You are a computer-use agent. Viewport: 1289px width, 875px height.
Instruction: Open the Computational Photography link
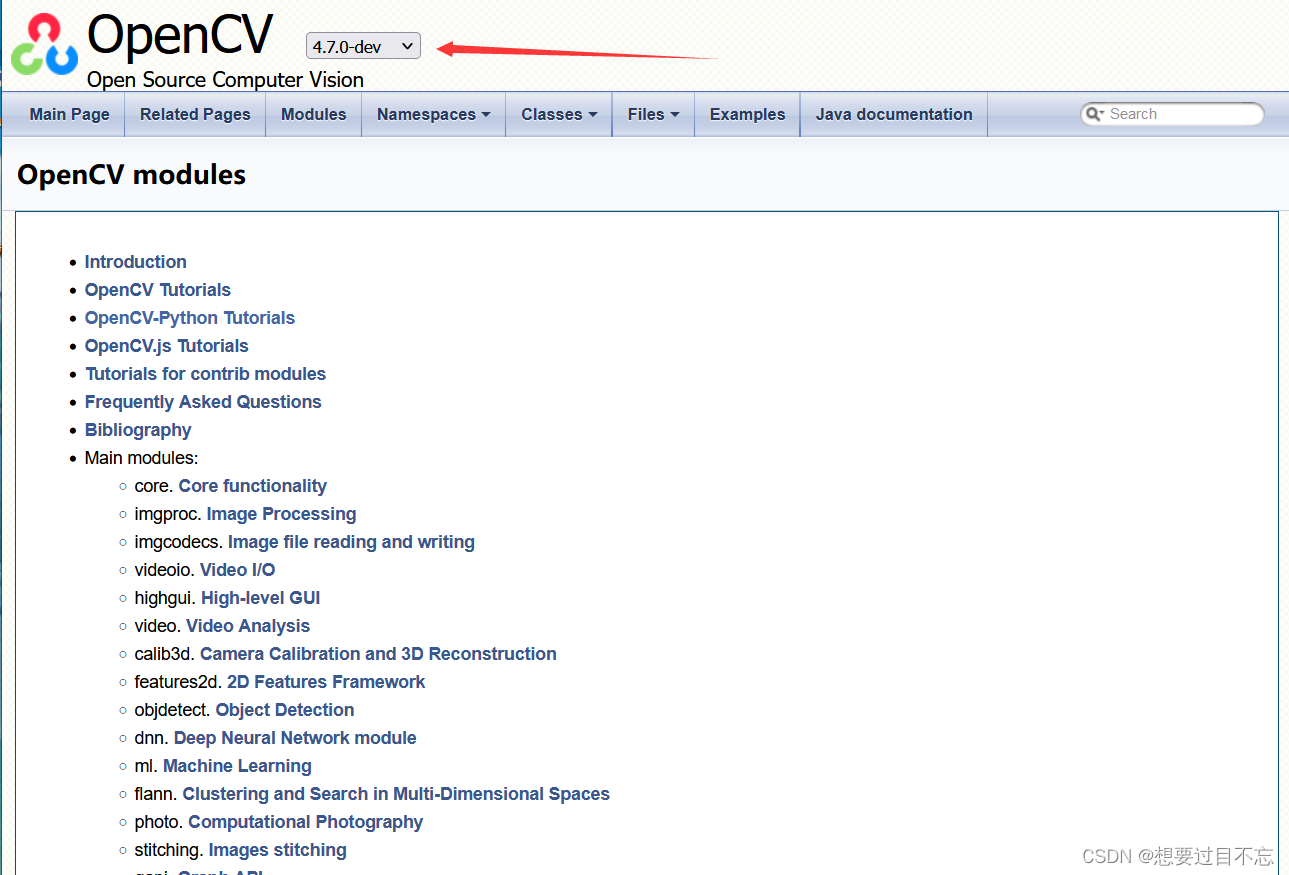pos(305,822)
